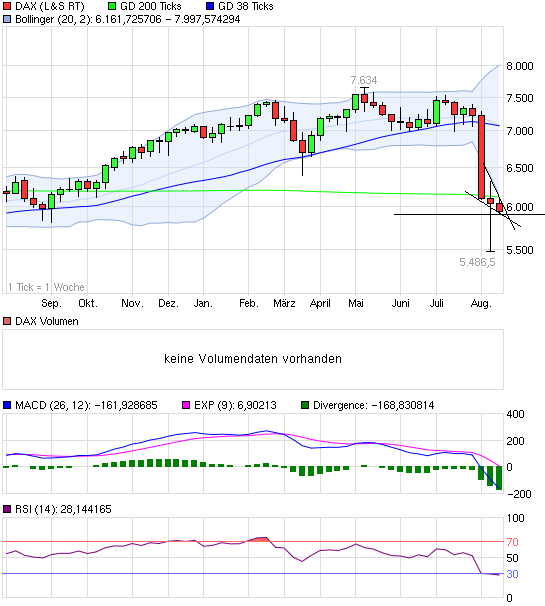Click the RSI (14): 28,144165 text
Screen dimensions: 545x606
63,509
